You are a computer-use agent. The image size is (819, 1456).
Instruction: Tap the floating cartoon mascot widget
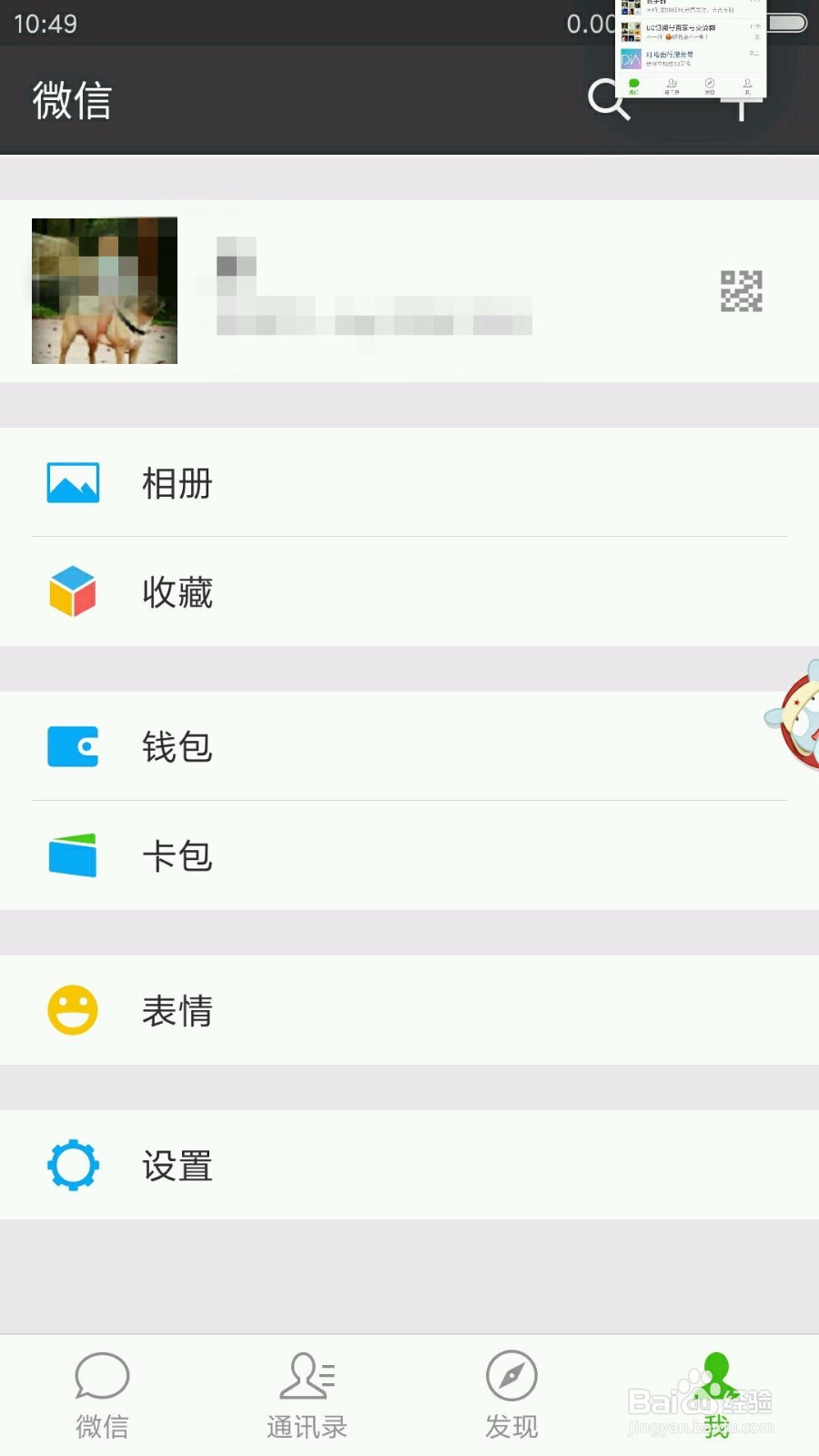point(794,715)
